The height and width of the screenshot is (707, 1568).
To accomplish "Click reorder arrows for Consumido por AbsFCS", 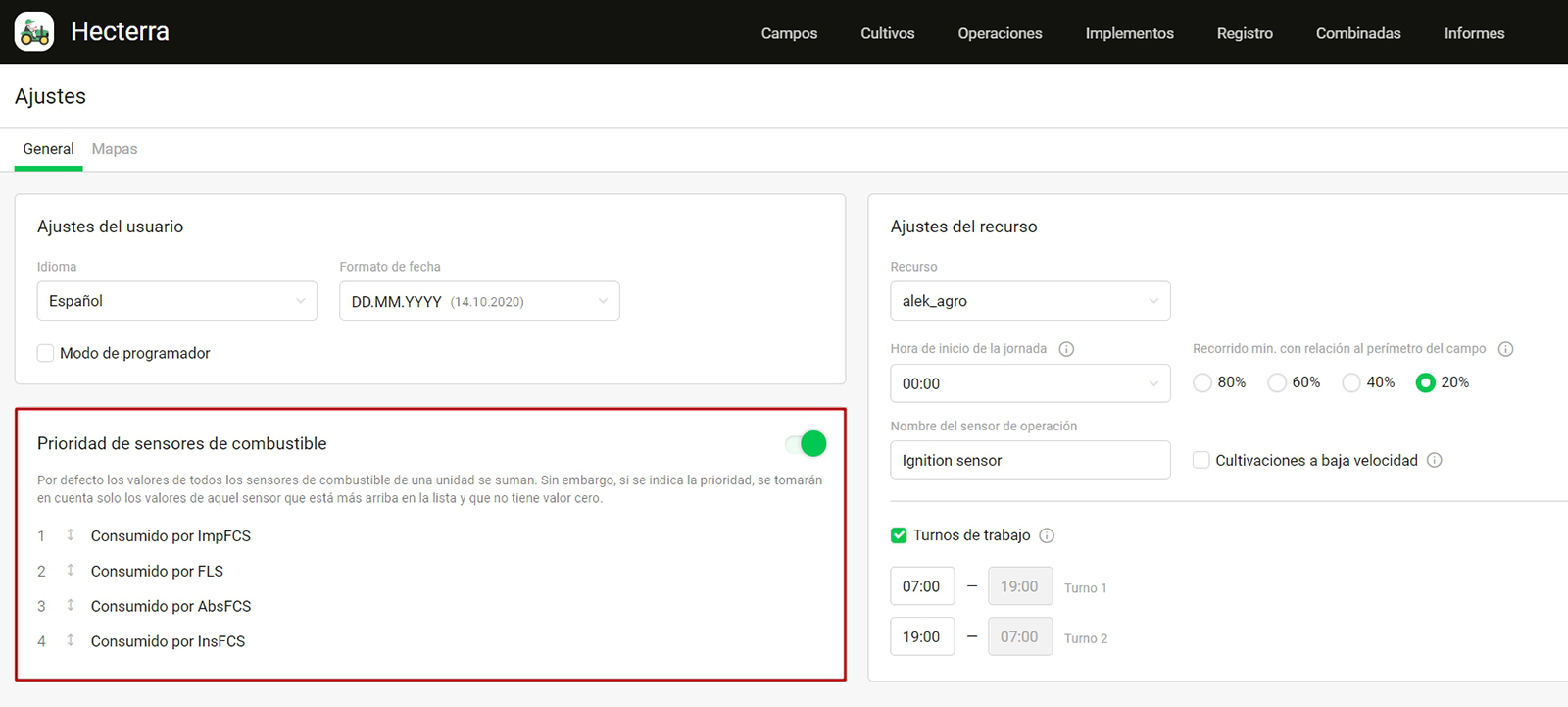I will click(71, 606).
